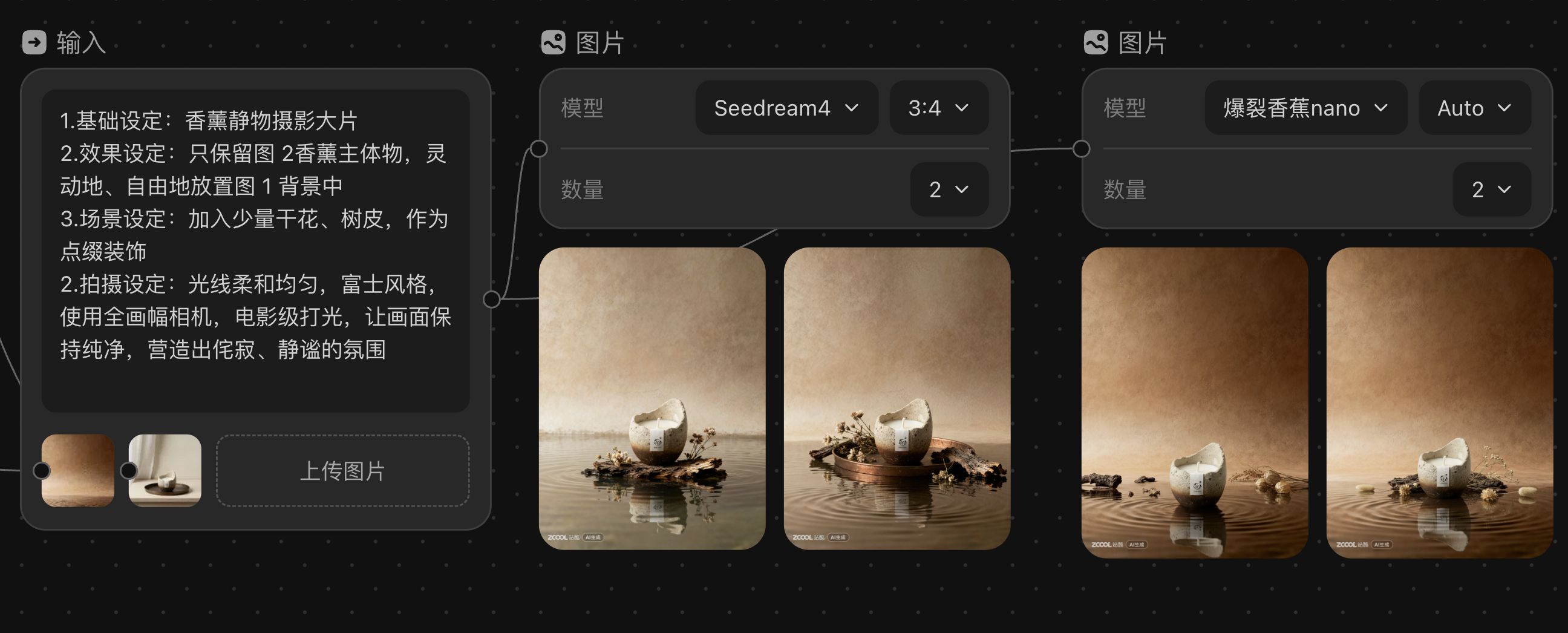The image size is (1568, 633).
Task: Click the second image node icon
Action: [x=1096, y=42]
